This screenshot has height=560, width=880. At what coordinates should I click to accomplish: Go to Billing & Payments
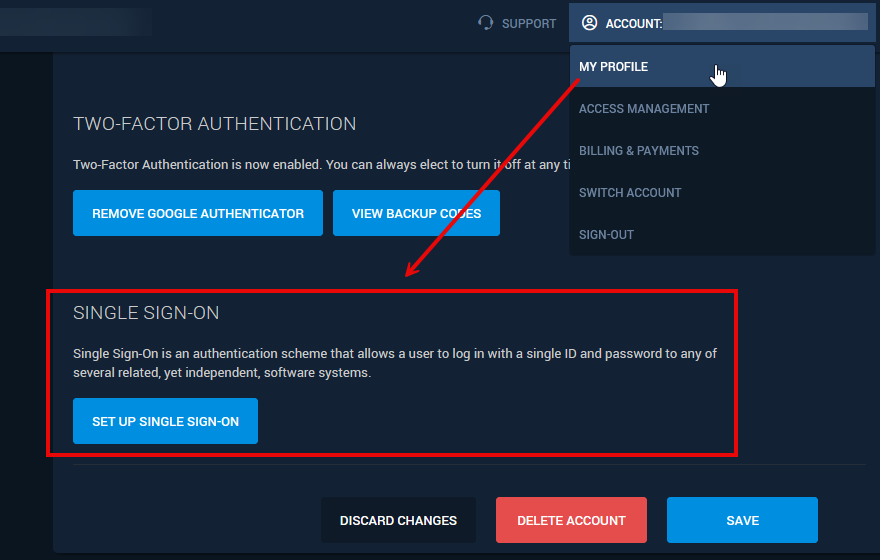tap(638, 151)
